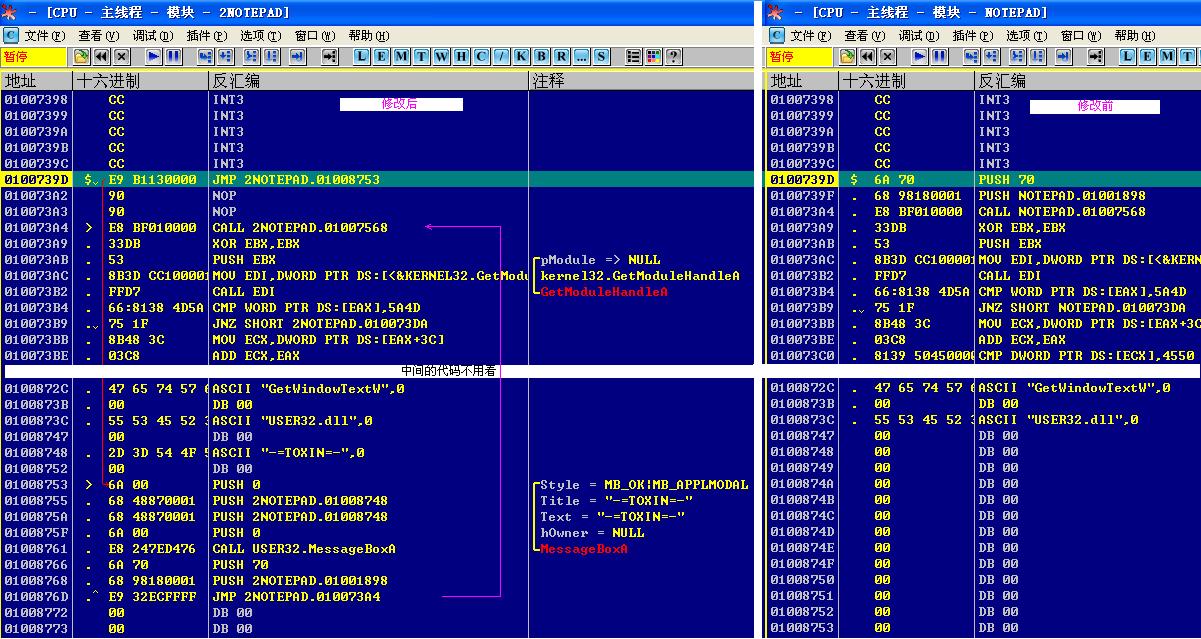Open 插件(P) menu in the 2NOTEPAD window
The image size is (1201, 639).
tap(207, 35)
